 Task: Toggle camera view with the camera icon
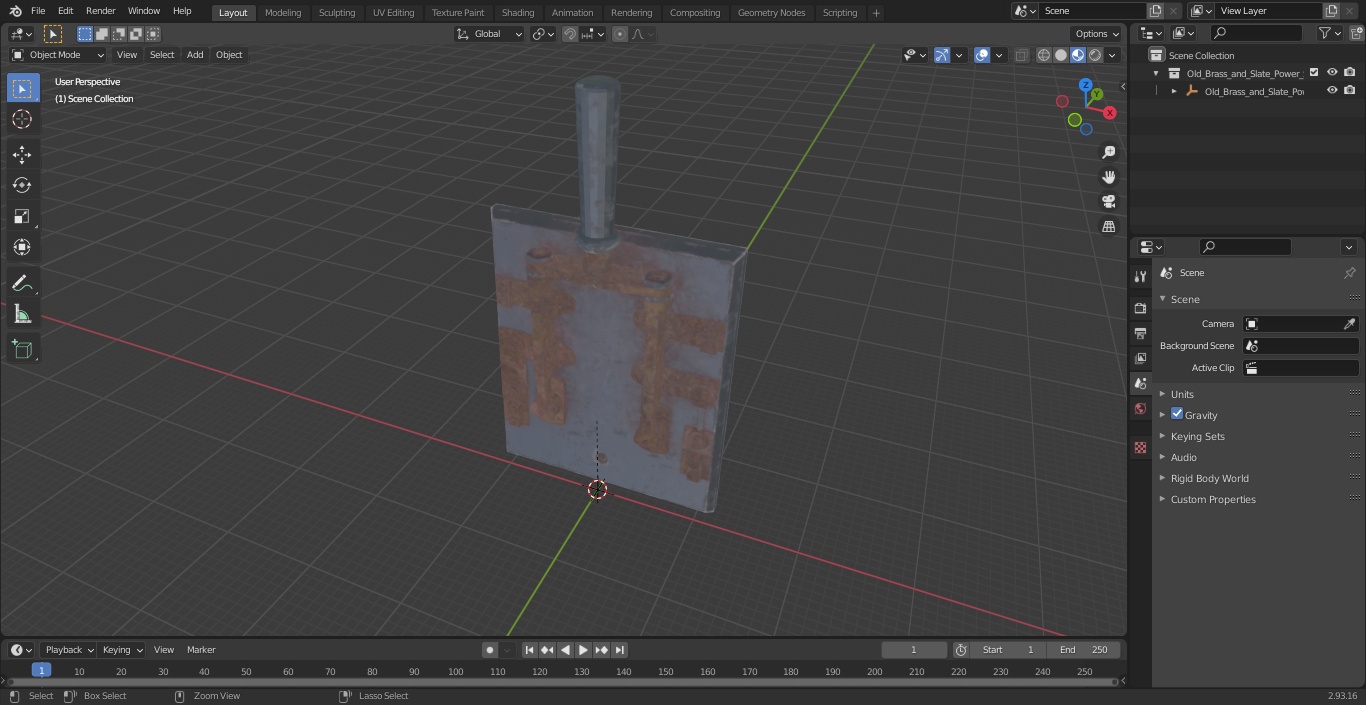(1108, 201)
